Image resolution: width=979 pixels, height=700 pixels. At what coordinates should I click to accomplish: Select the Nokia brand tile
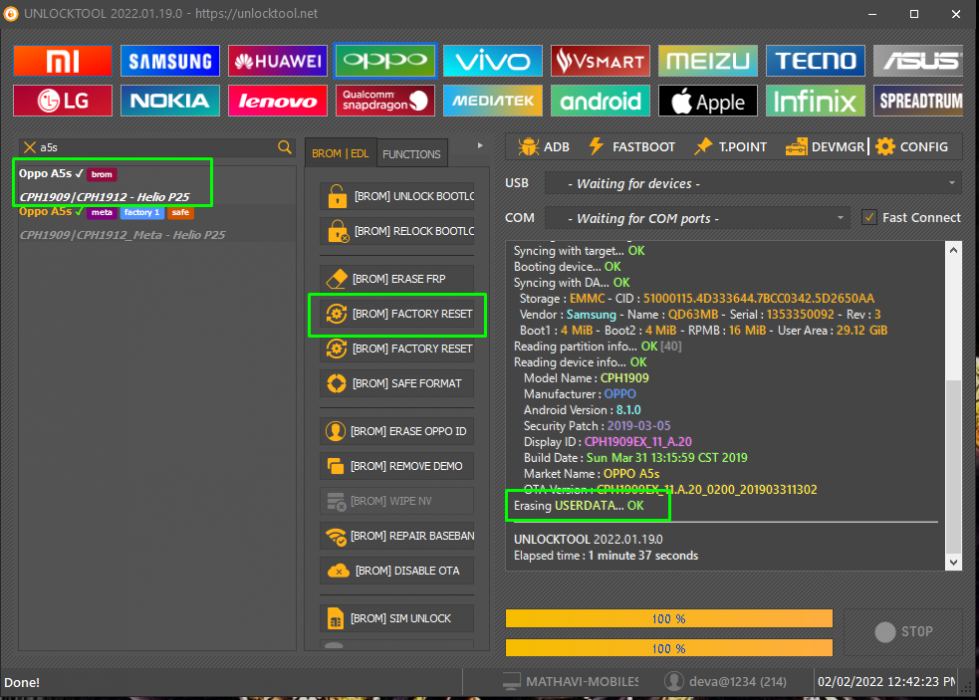(170, 101)
